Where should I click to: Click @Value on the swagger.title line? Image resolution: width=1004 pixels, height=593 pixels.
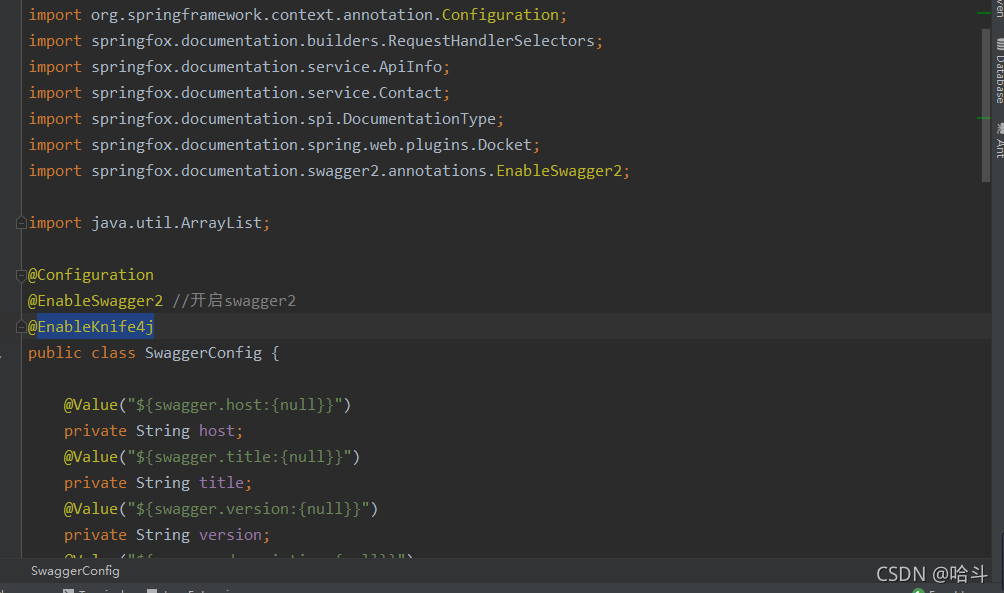click(90, 457)
